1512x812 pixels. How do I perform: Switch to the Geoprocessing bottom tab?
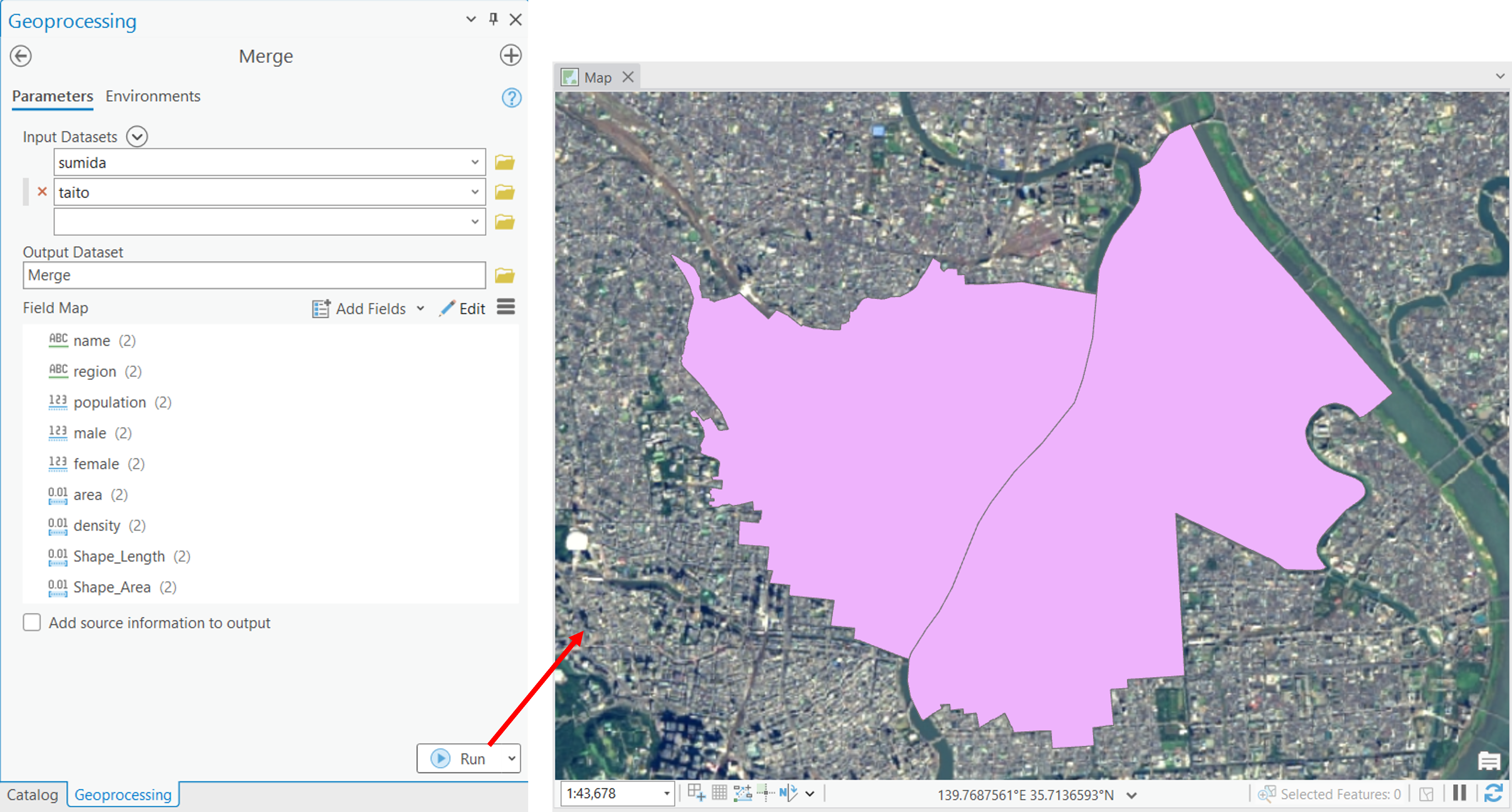(123, 795)
